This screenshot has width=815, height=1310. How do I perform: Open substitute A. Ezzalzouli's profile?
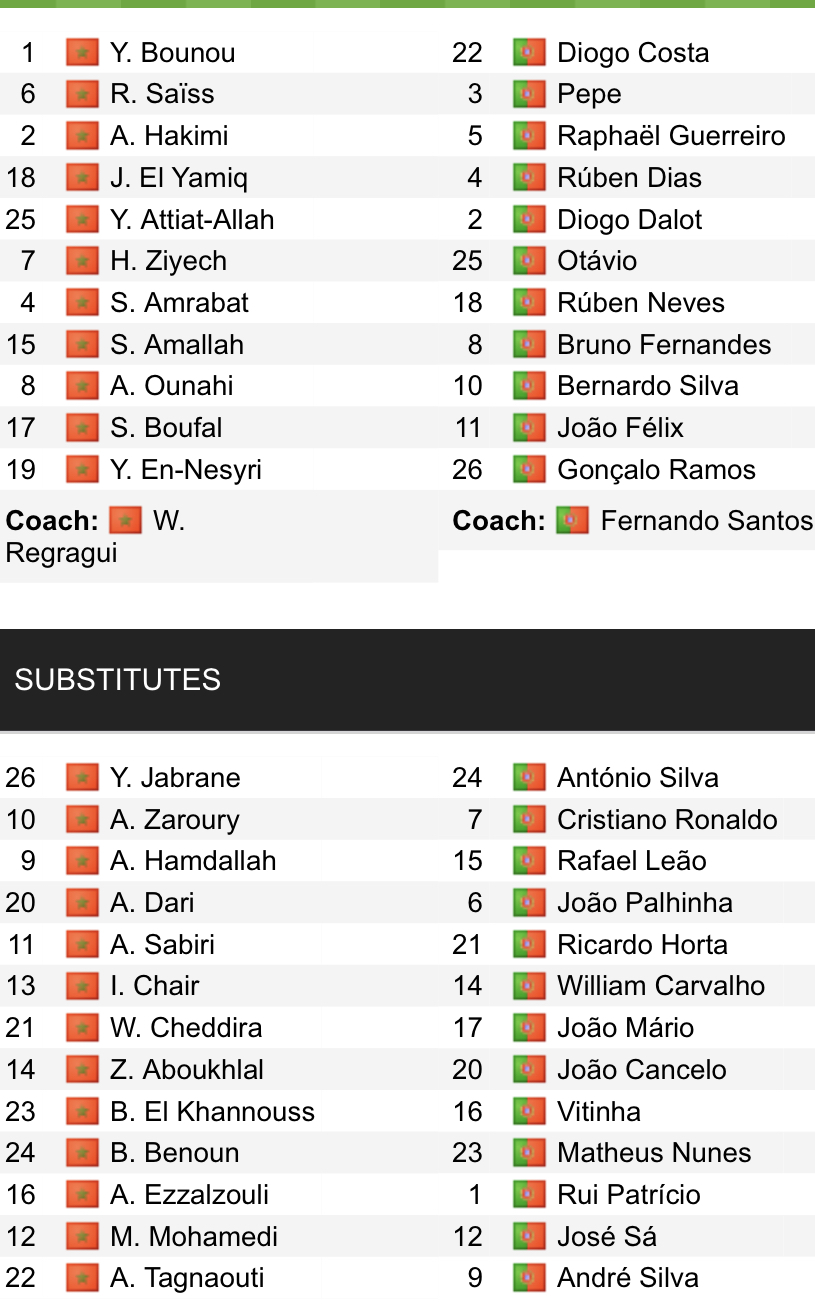[189, 1194]
